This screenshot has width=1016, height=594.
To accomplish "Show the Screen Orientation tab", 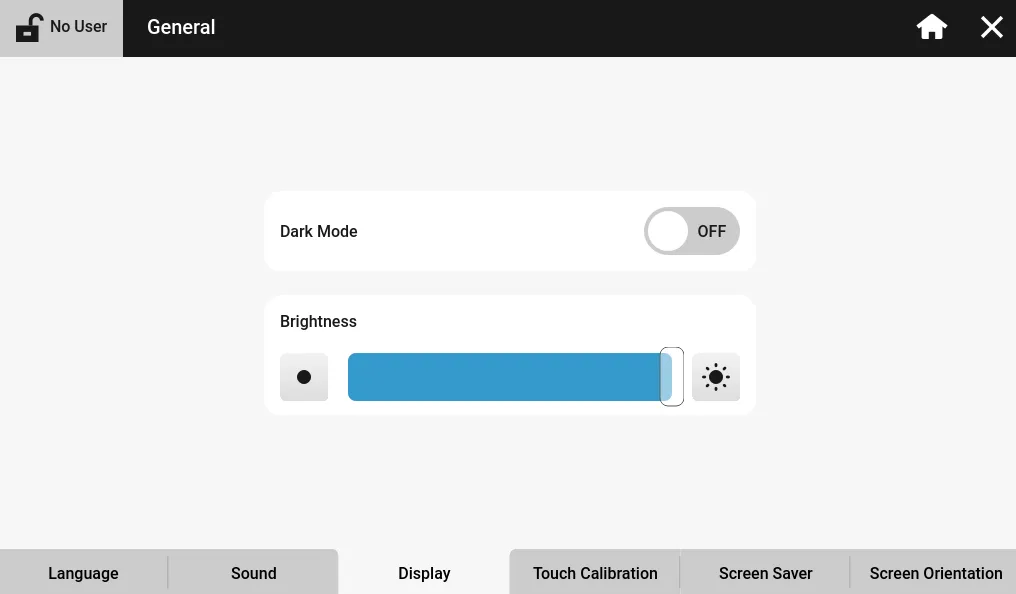I will point(935,573).
